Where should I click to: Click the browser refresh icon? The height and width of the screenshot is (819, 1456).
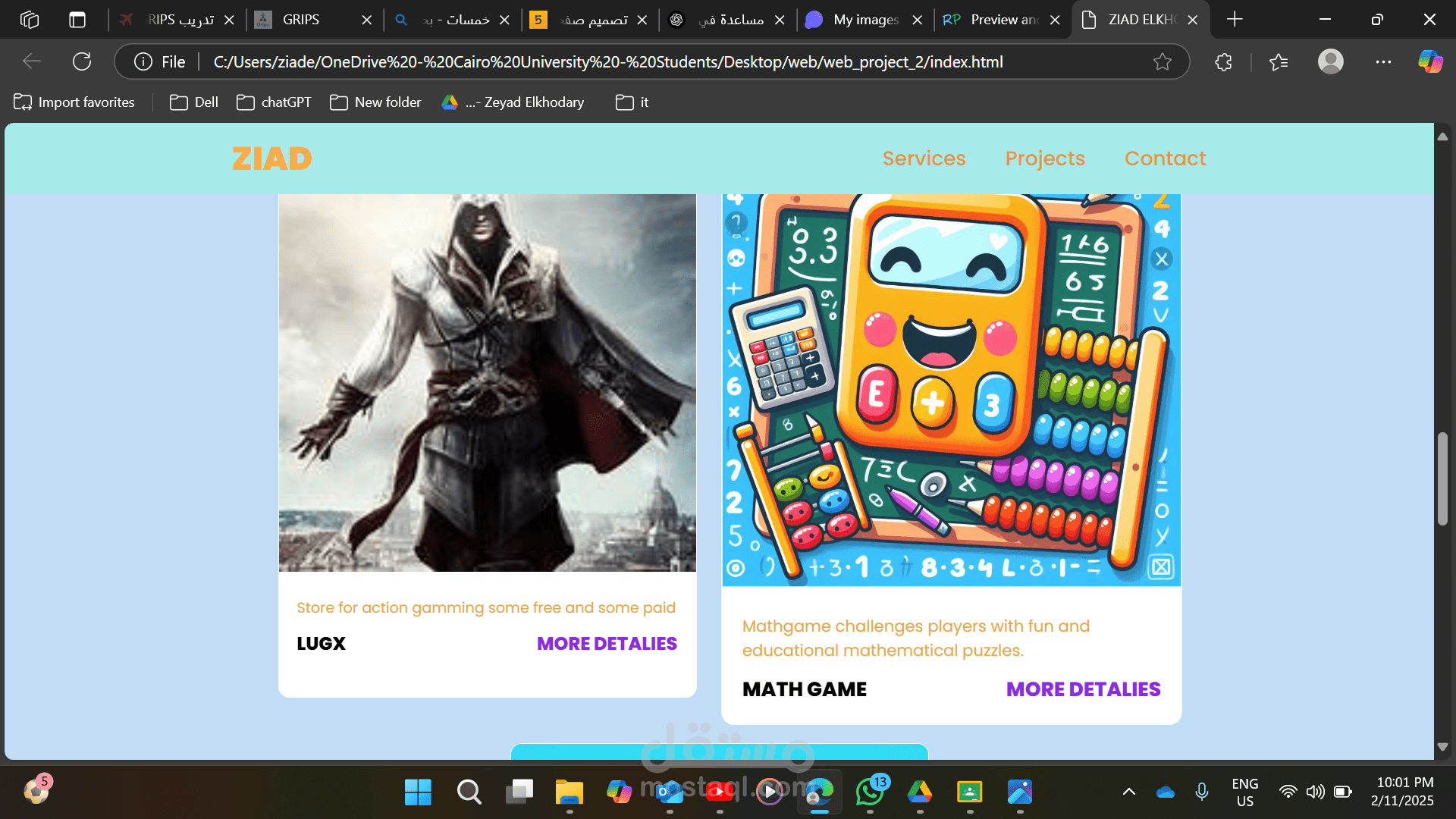(x=82, y=61)
